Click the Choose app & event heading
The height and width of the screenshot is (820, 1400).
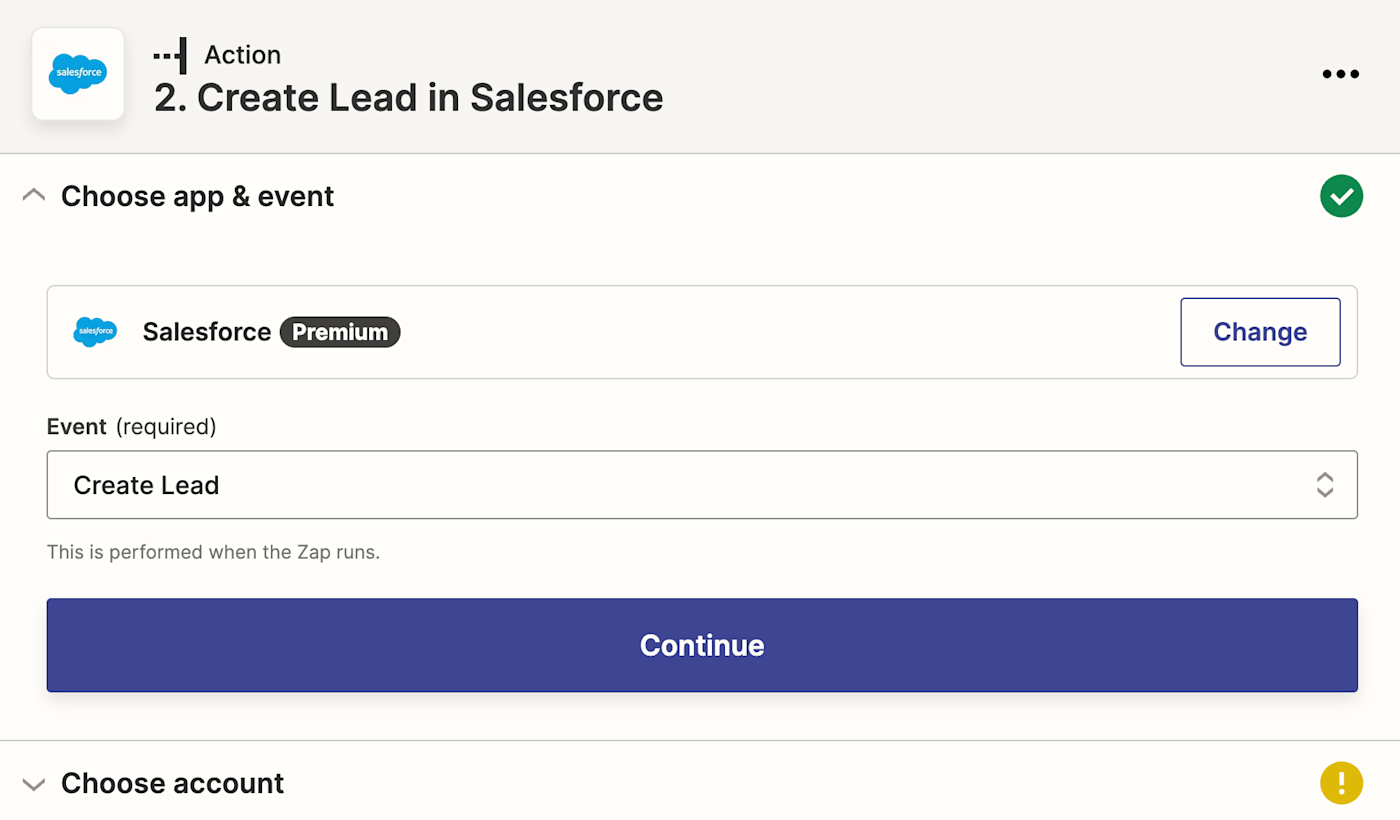coord(197,196)
